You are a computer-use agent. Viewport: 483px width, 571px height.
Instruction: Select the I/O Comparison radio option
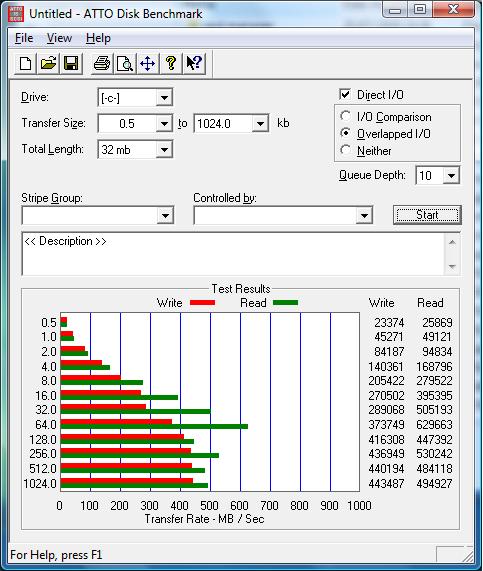click(x=345, y=117)
